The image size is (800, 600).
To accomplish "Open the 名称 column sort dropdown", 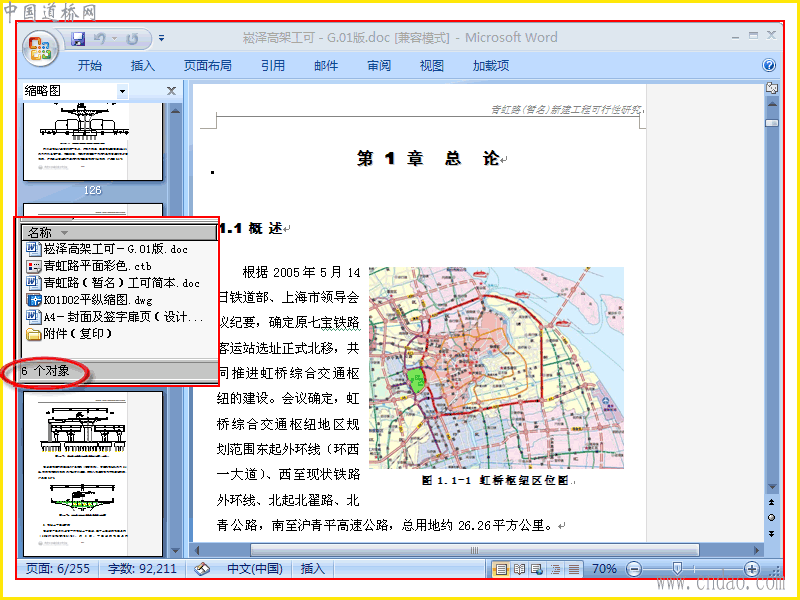I will 64,233.
